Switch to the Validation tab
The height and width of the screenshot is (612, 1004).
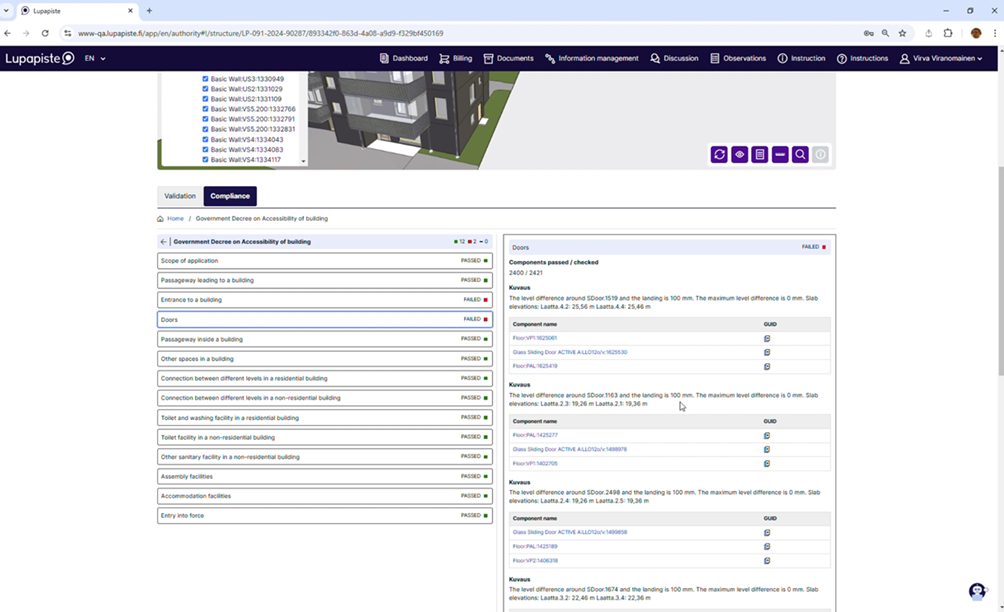(x=180, y=196)
